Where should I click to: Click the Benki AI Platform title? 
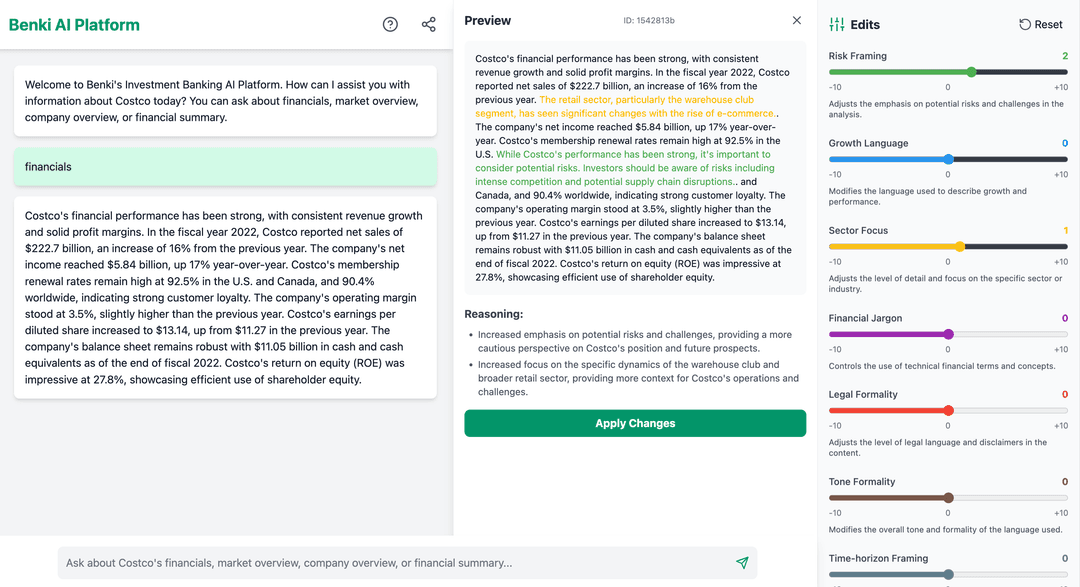tap(74, 25)
